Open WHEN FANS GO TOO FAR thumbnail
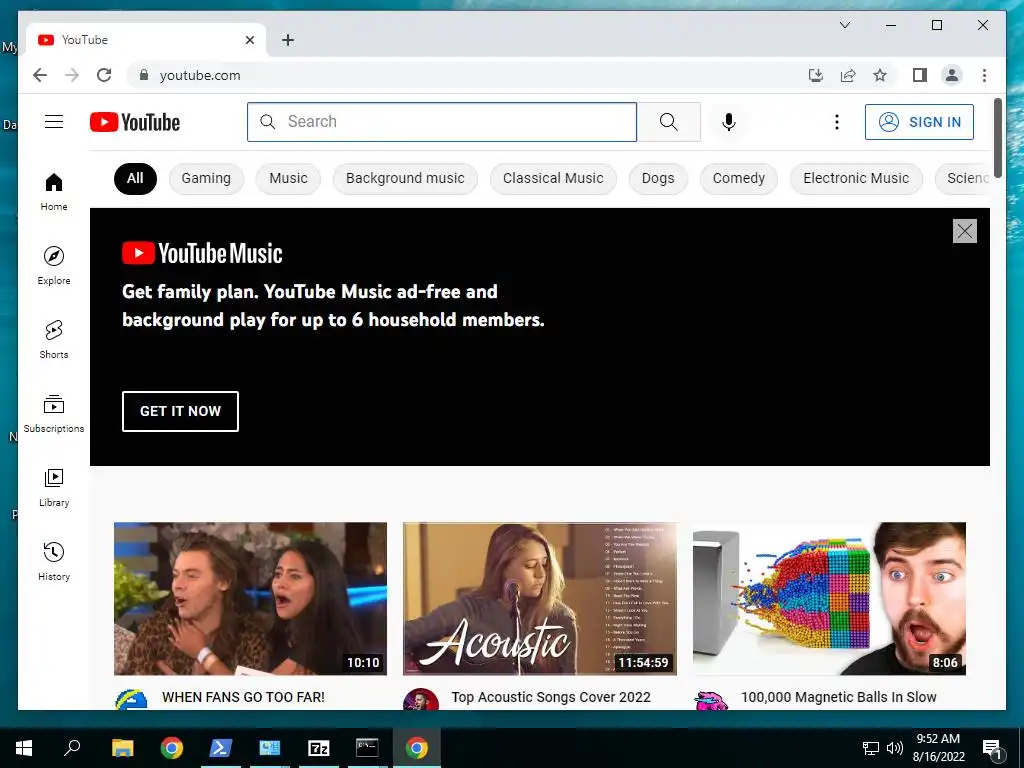The height and width of the screenshot is (768, 1024). [250, 598]
